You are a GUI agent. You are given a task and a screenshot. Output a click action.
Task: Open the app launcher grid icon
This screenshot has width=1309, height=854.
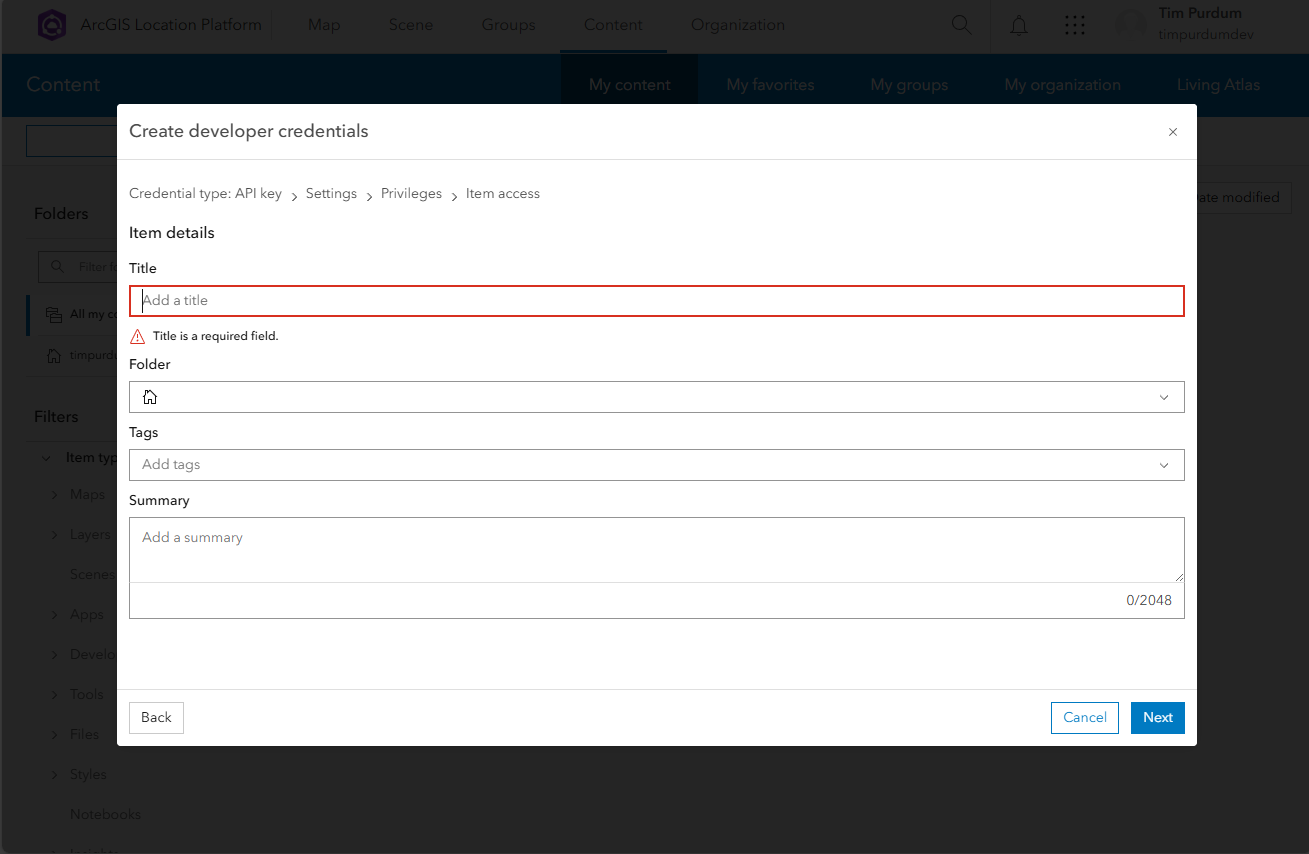tap(1075, 25)
